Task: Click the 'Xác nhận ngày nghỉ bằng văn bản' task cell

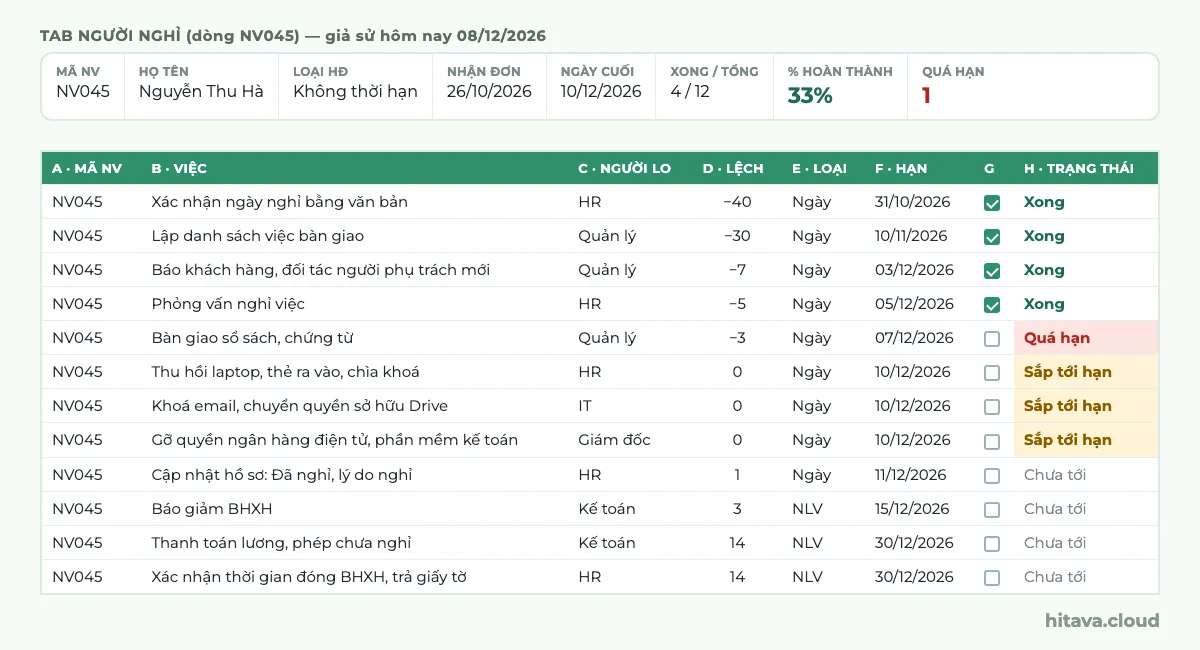Action: click(x=280, y=202)
